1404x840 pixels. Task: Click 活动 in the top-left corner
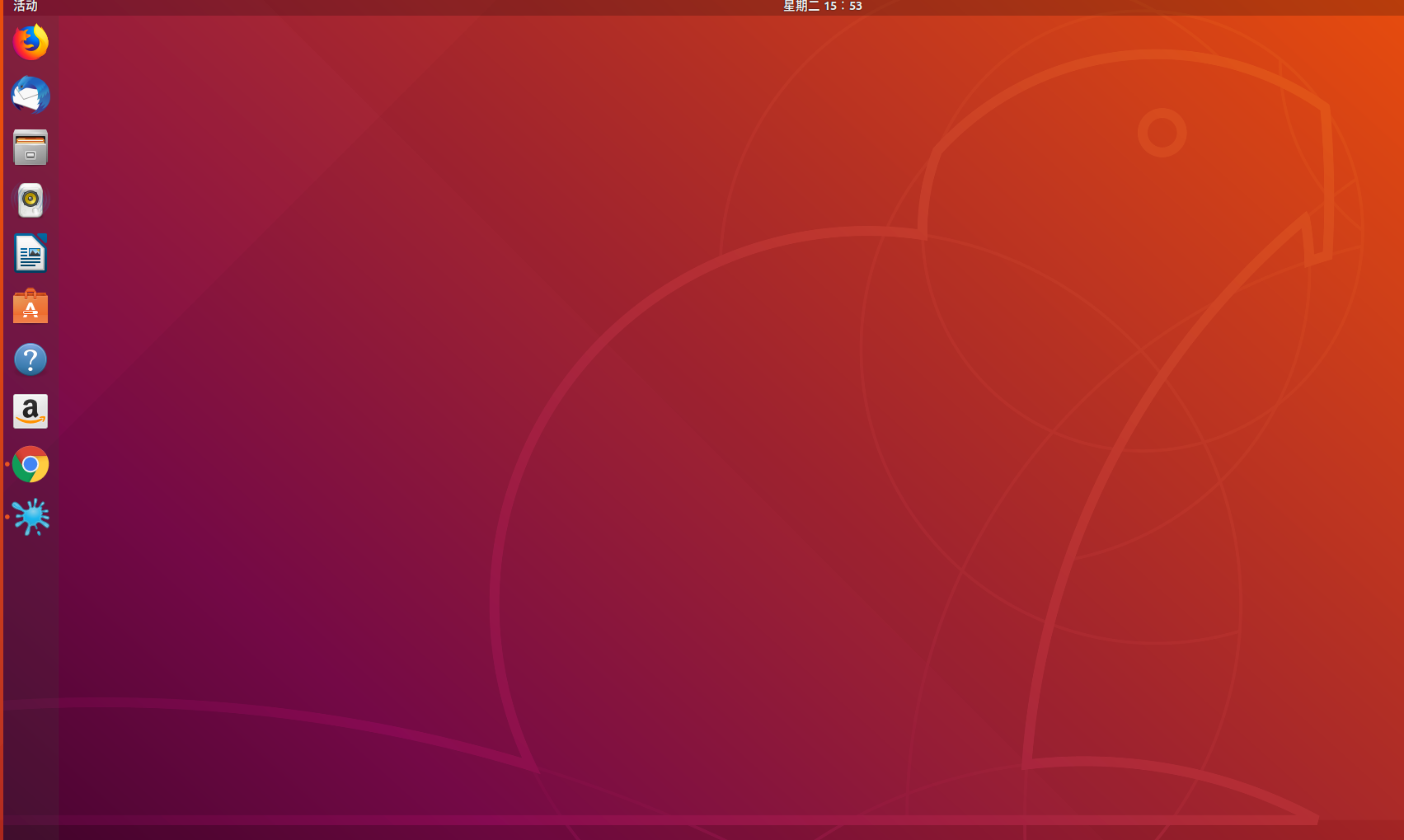click(23, 7)
